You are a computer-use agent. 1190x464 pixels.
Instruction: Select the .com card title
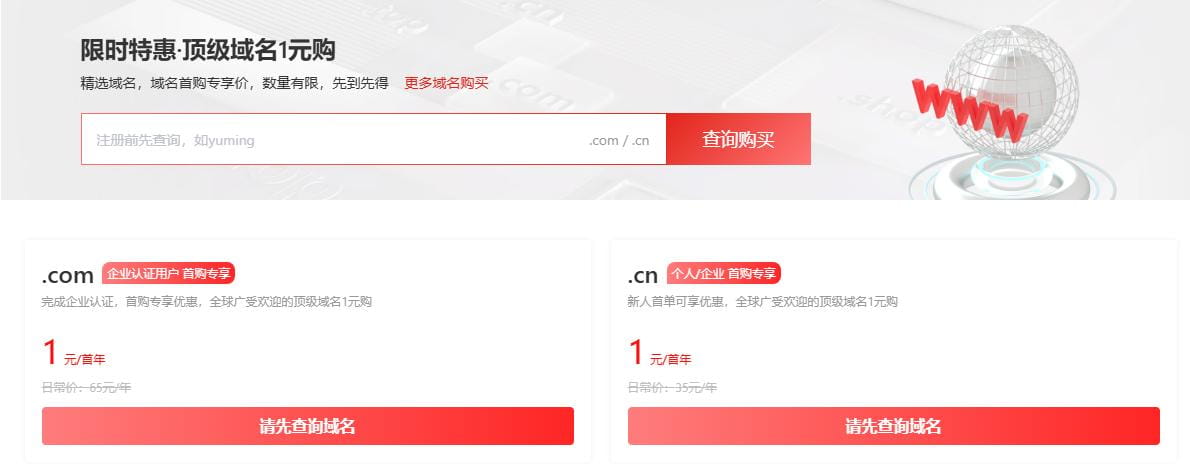click(68, 275)
